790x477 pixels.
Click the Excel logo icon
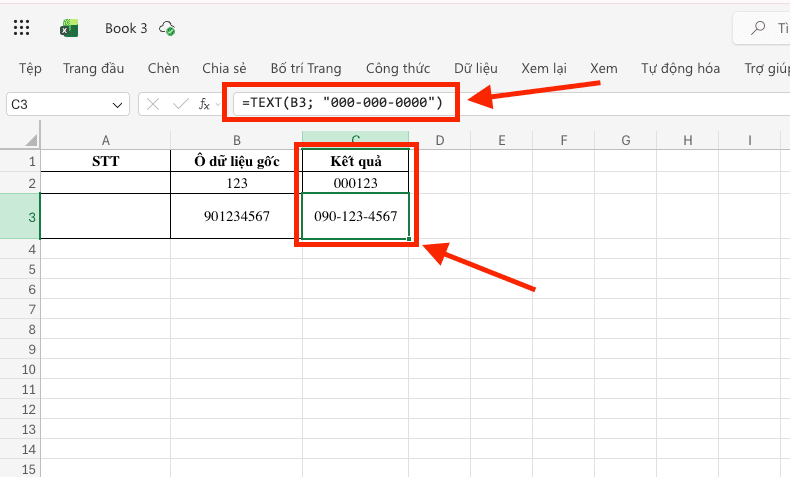69,29
